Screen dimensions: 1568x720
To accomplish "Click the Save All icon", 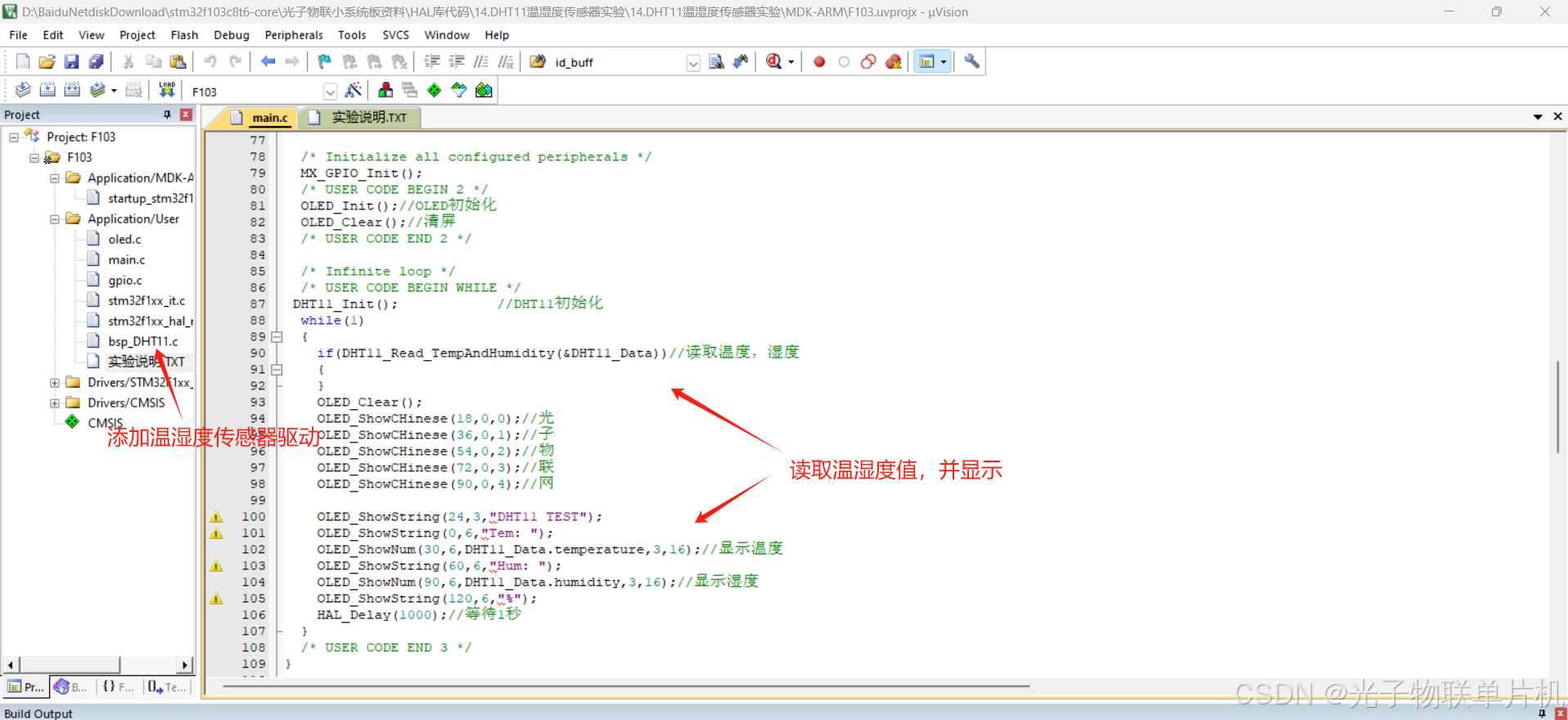I will pos(97,61).
